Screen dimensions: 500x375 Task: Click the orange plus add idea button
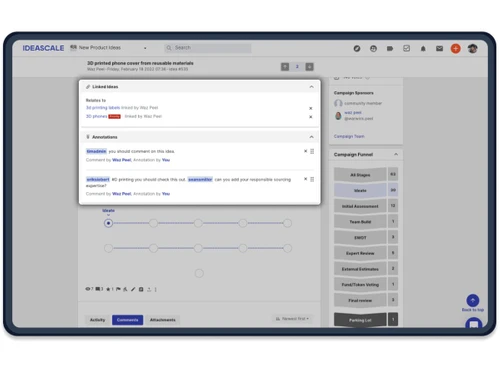[456, 49]
